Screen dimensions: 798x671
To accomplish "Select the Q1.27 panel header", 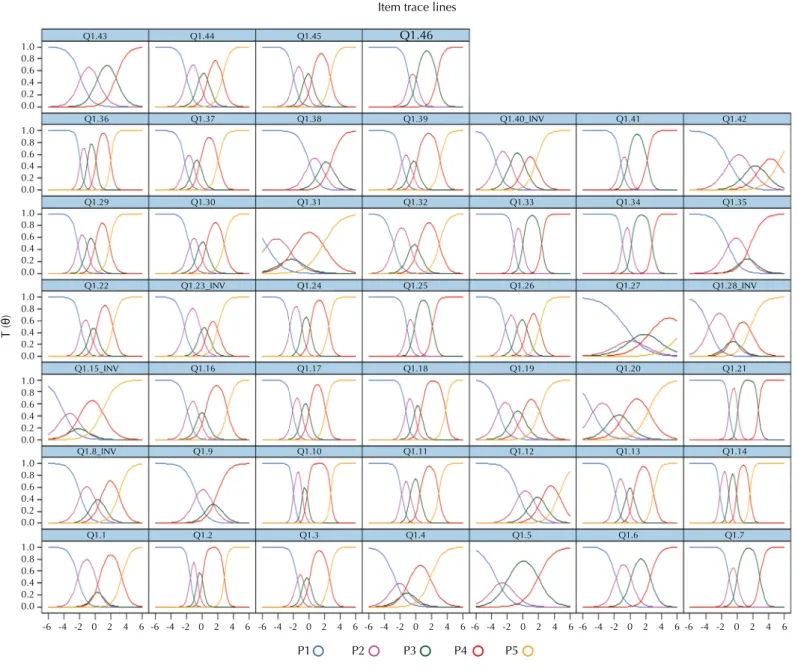I will click(x=630, y=286).
